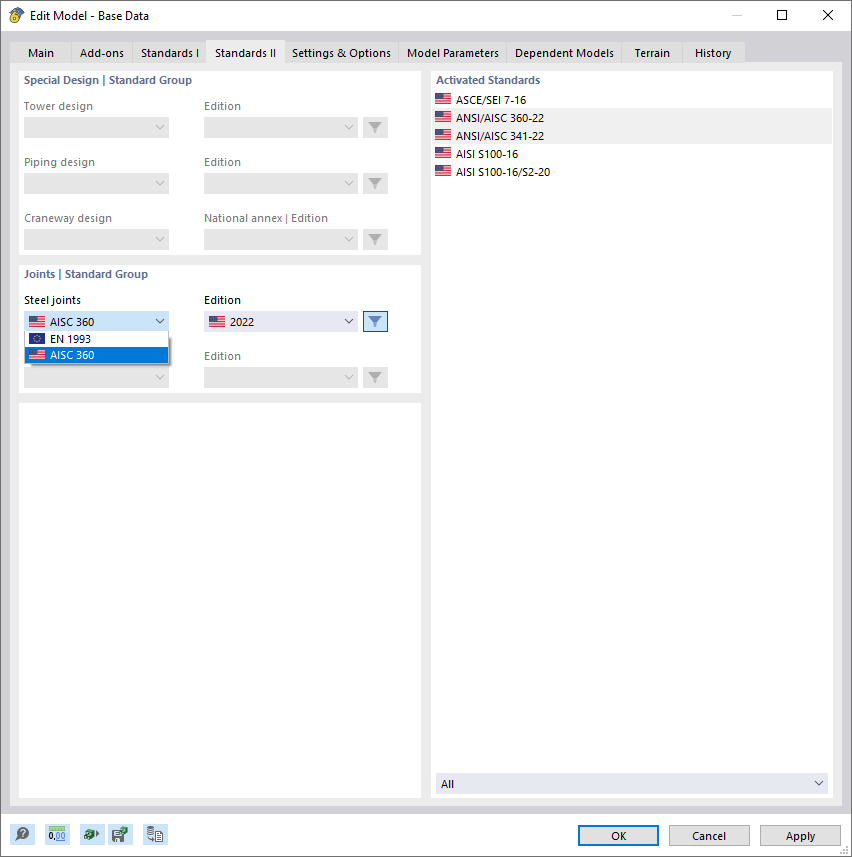Screen dimensions: 852x857
Task: Click the RFEM application icon in the title bar
Action: pyautogui.click(x=16, y=15)
